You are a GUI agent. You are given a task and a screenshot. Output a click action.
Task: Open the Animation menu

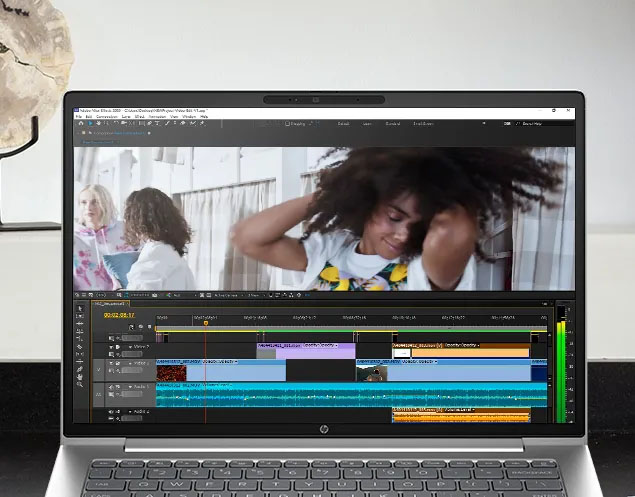[x=157, y=117]
